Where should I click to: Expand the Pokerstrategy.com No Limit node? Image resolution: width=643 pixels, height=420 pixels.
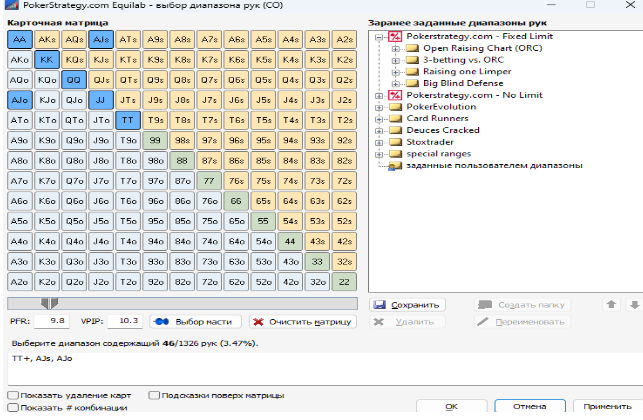point(379,96)
